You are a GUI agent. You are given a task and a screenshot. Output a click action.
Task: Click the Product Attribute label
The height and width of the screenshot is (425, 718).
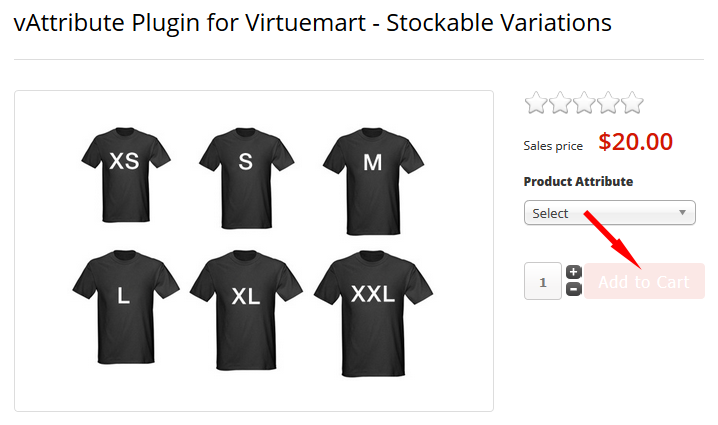578,182
